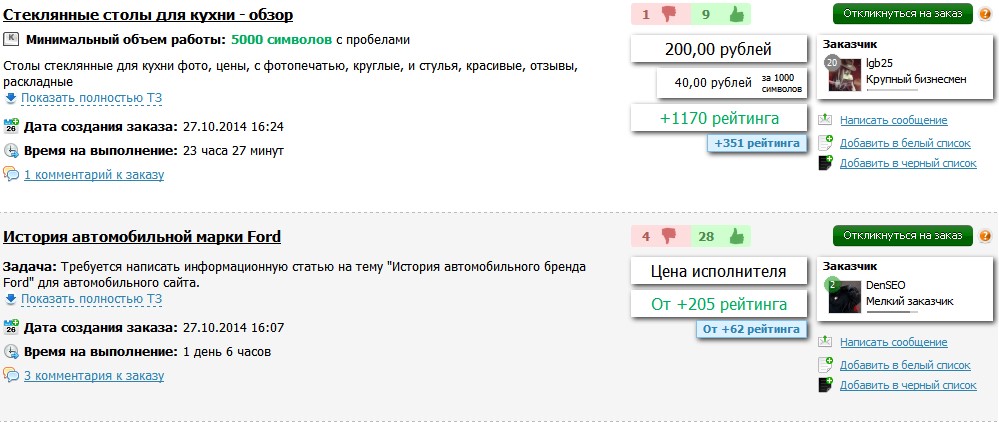The width and height of the screenshot is (999, 423).
Task: Respond to the Ford history order
Action: 902,237
